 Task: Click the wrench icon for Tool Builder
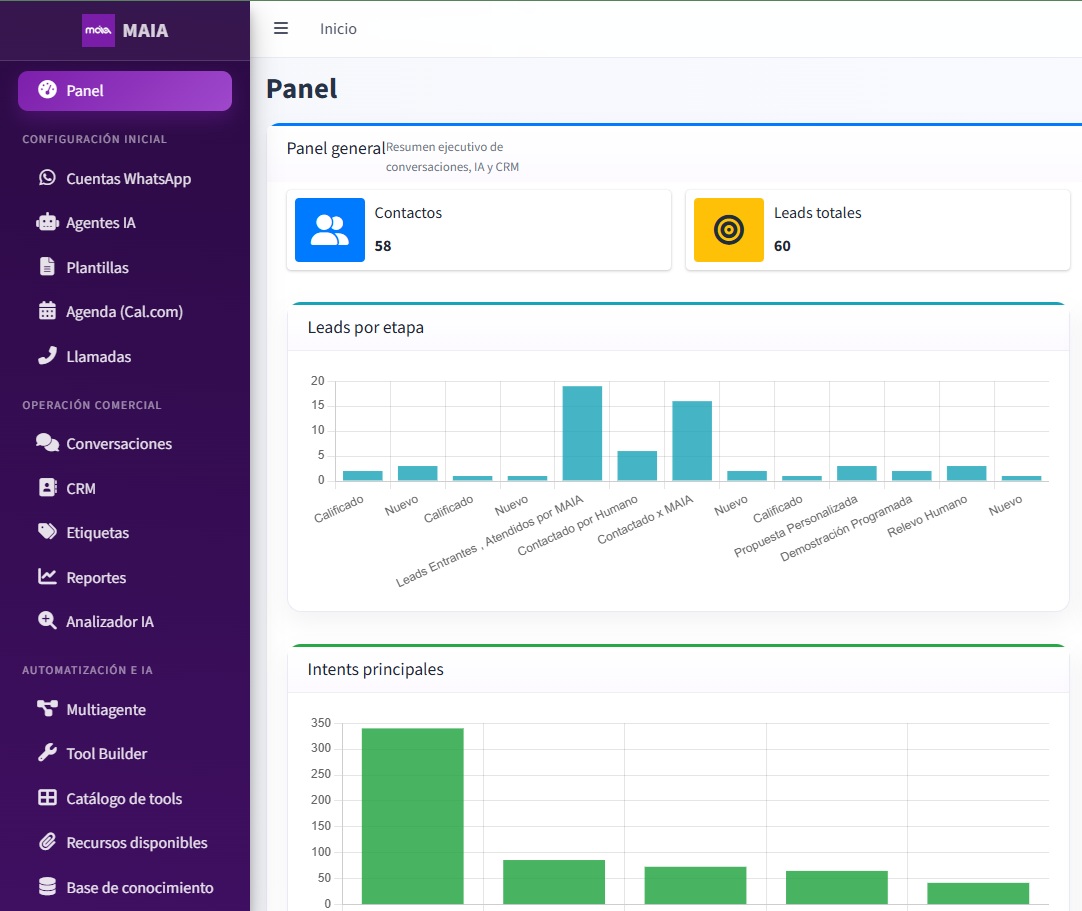48,752
